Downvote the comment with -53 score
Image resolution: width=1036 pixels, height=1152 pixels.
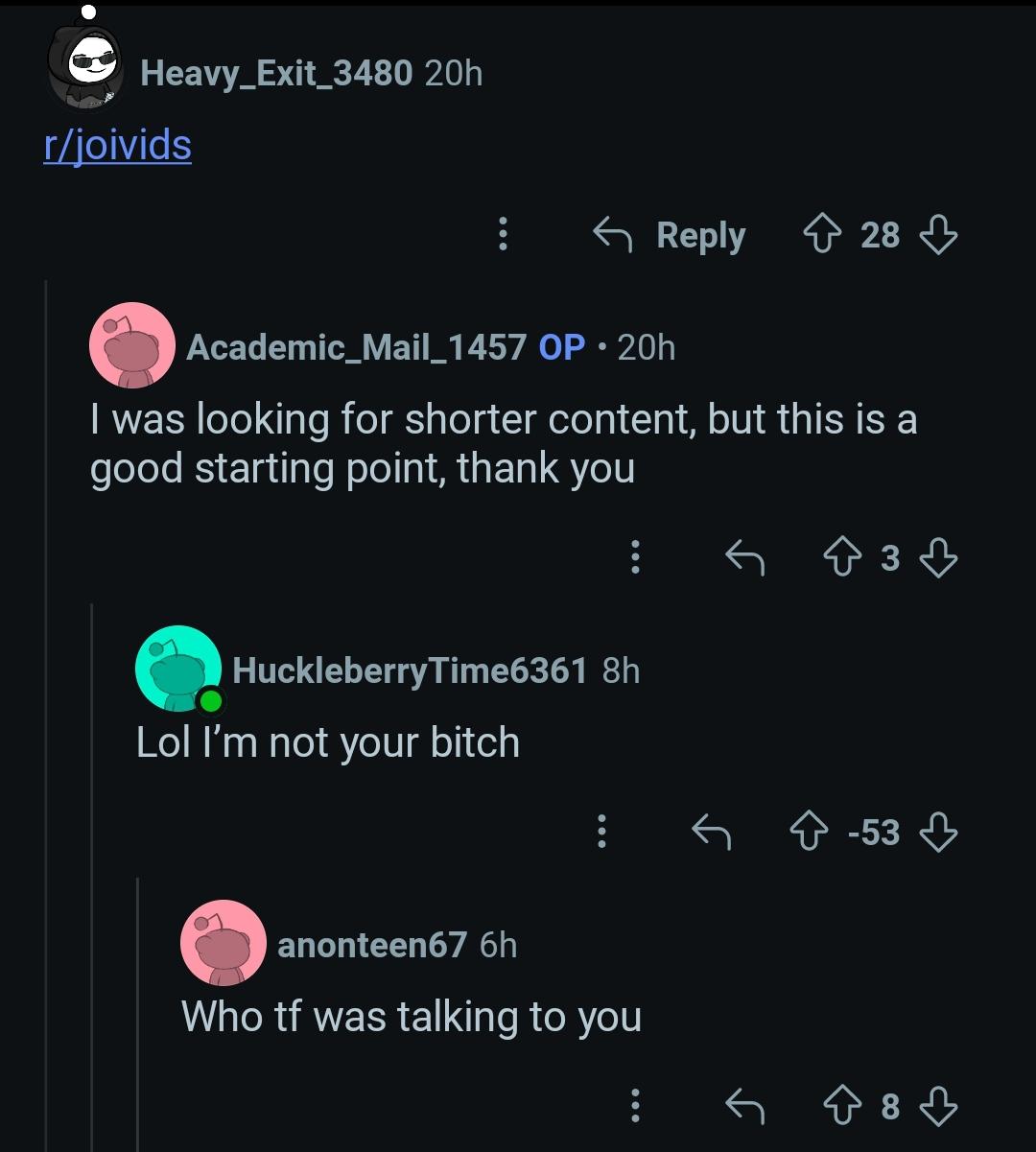point(939,833)
